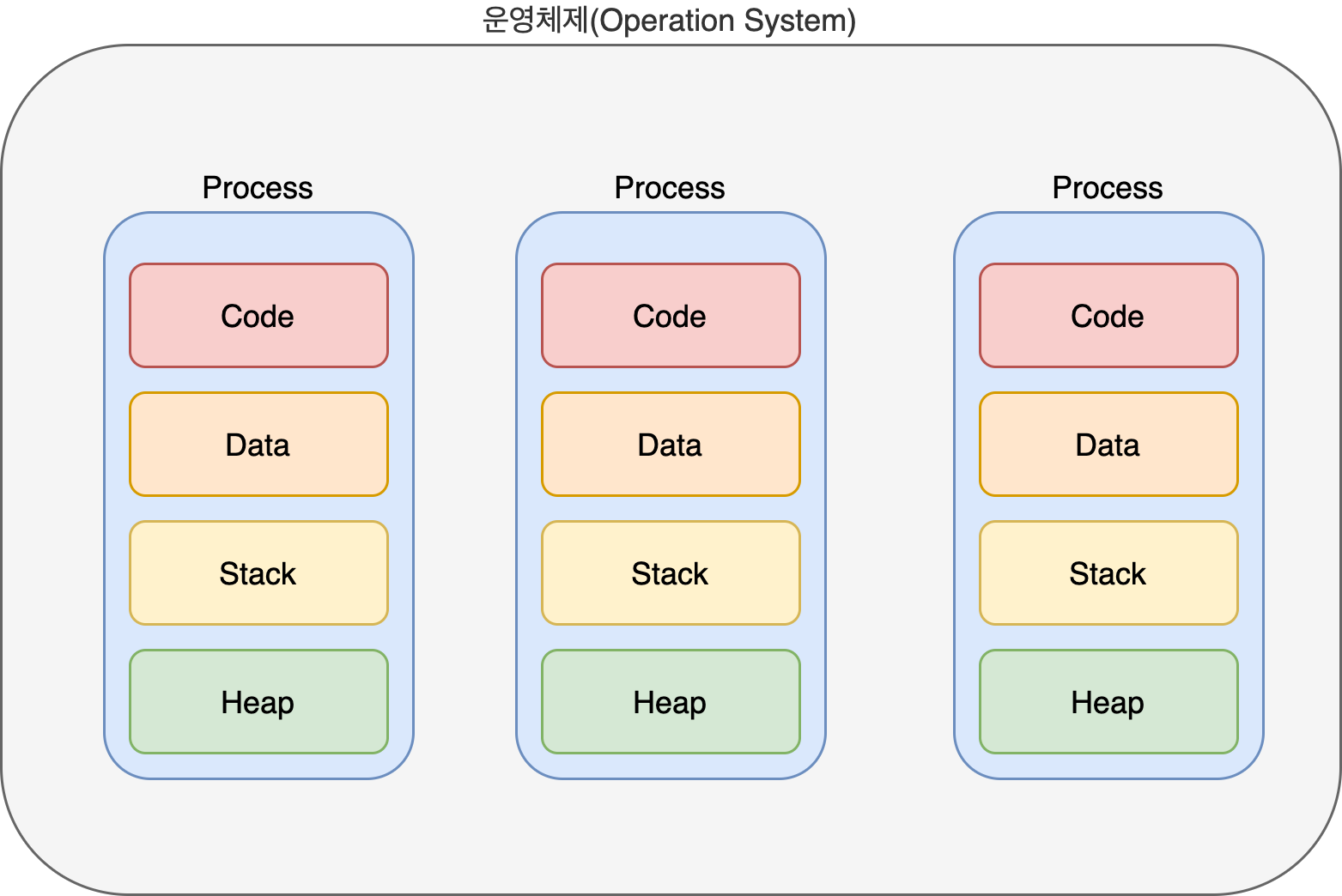Select the Heap block in the middle process
Viewport: 1342px width, 896px height.
click(x=671, y=702)
